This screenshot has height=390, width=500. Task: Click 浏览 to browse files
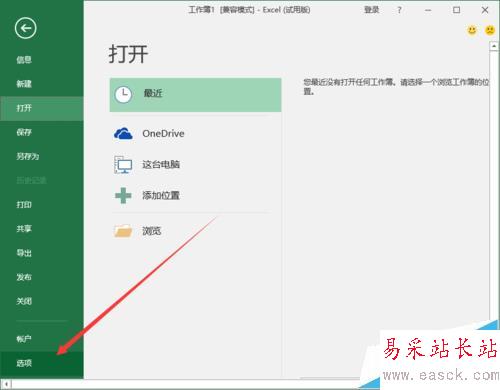(152, 231)
